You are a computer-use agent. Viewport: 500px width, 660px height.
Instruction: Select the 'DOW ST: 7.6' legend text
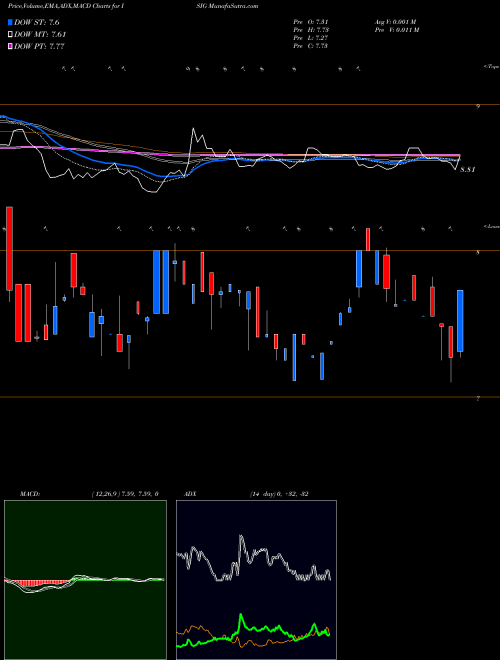37,23
